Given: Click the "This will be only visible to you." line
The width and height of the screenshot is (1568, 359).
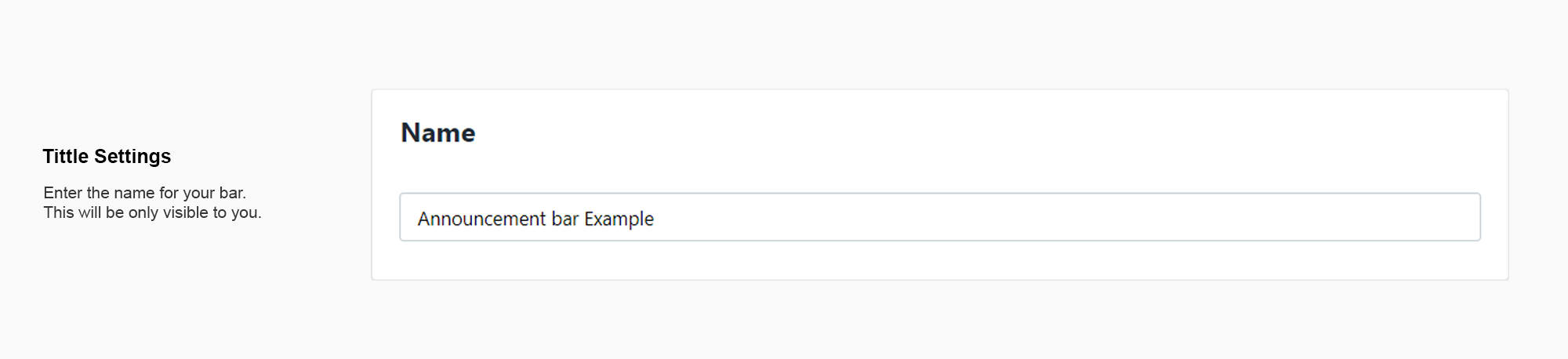Looking at the screenshot, I should coord(152,212).
